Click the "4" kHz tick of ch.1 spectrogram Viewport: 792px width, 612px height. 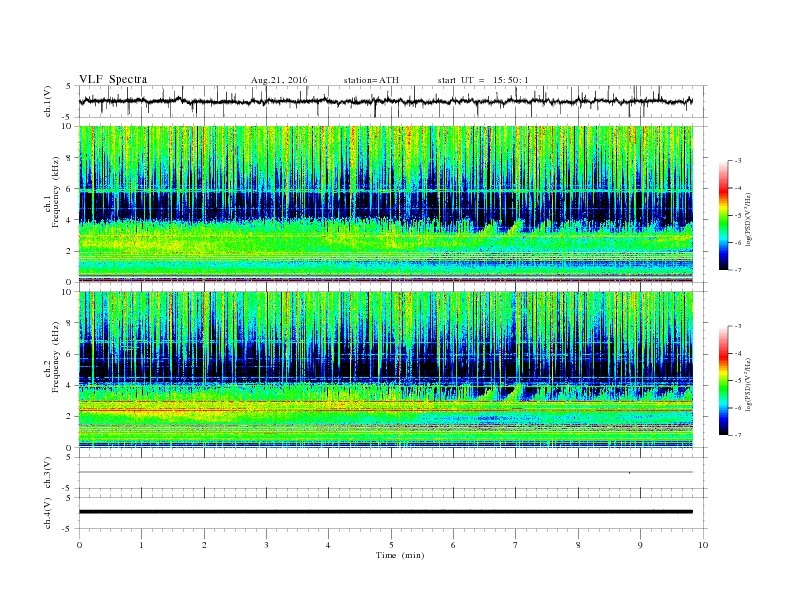click(x=70, y=220)
